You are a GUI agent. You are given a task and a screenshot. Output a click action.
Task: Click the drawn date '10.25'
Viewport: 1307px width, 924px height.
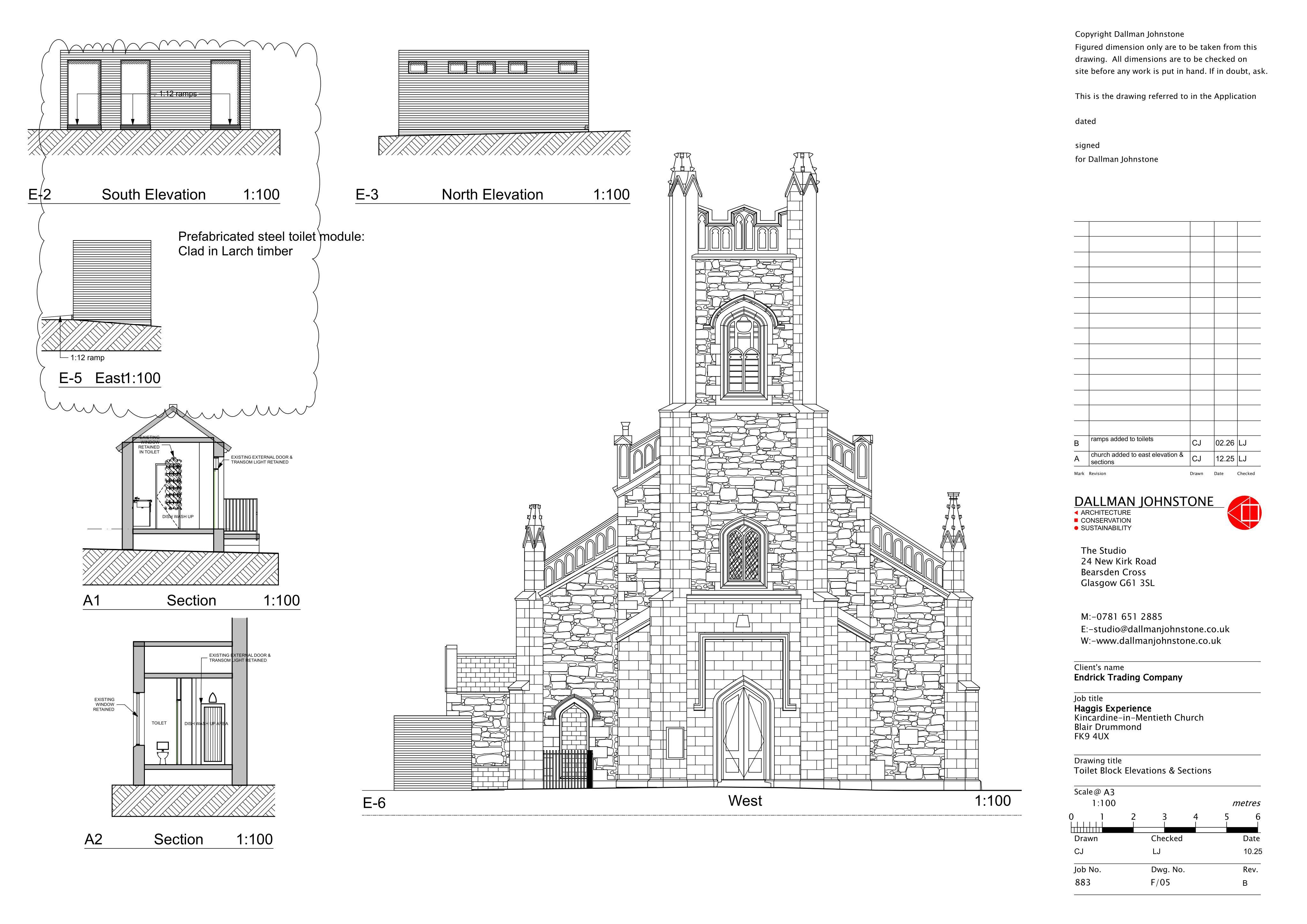click(x=1253, y=852)
